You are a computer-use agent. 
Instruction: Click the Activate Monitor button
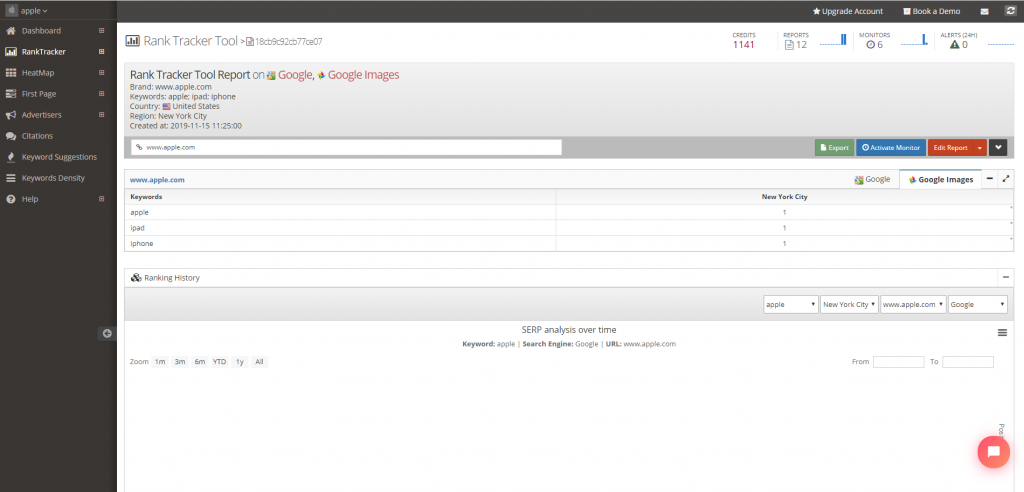pyautogui.click(x=891, y=148)
